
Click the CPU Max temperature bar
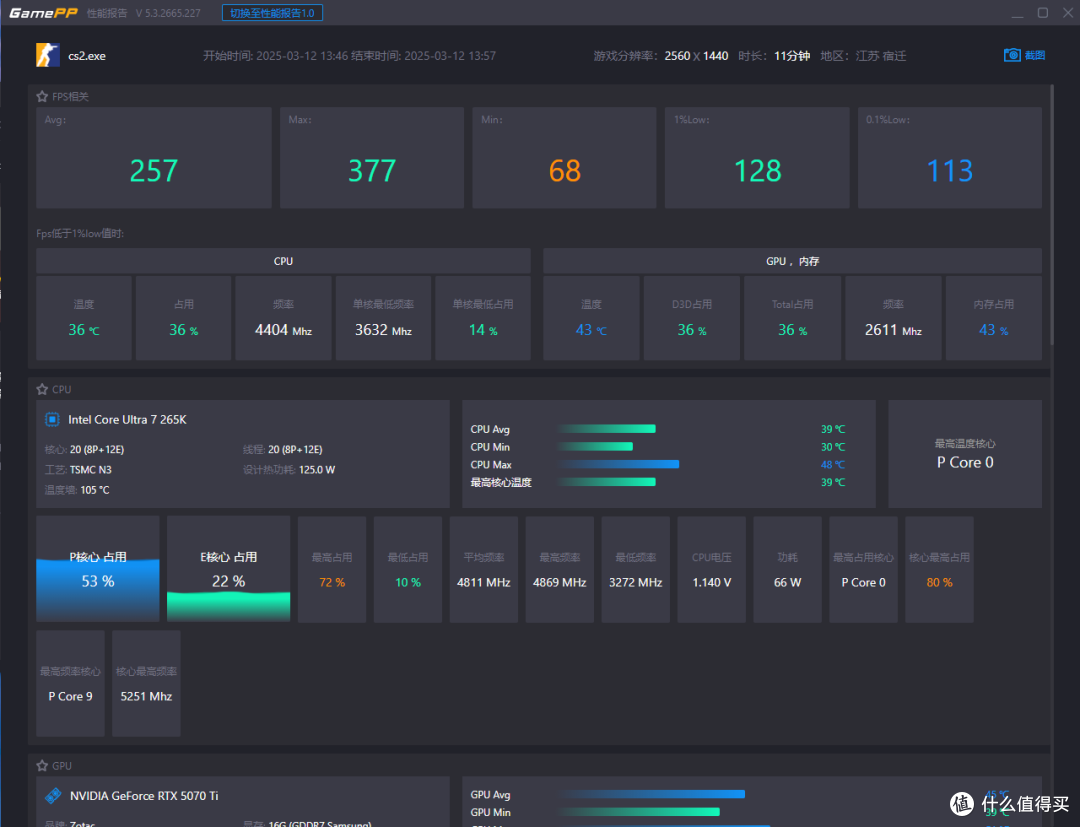(619, 465)
